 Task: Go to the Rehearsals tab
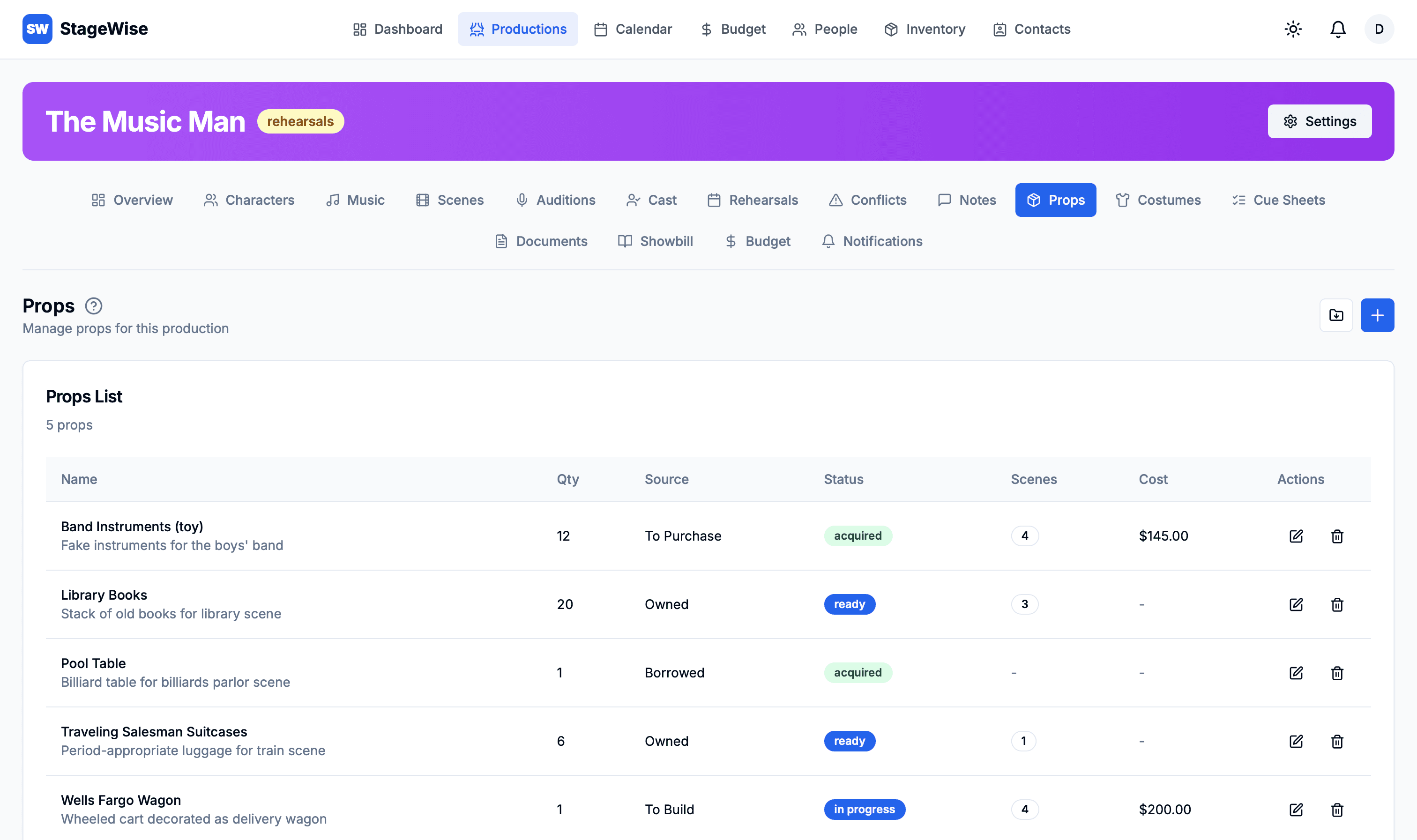pyautogui.click(x=753, y=200)
